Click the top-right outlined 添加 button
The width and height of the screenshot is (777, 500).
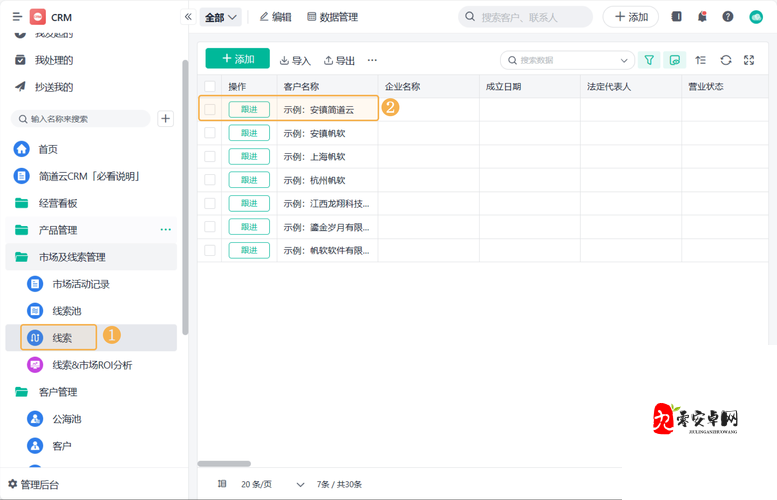[x=631, y=17]
